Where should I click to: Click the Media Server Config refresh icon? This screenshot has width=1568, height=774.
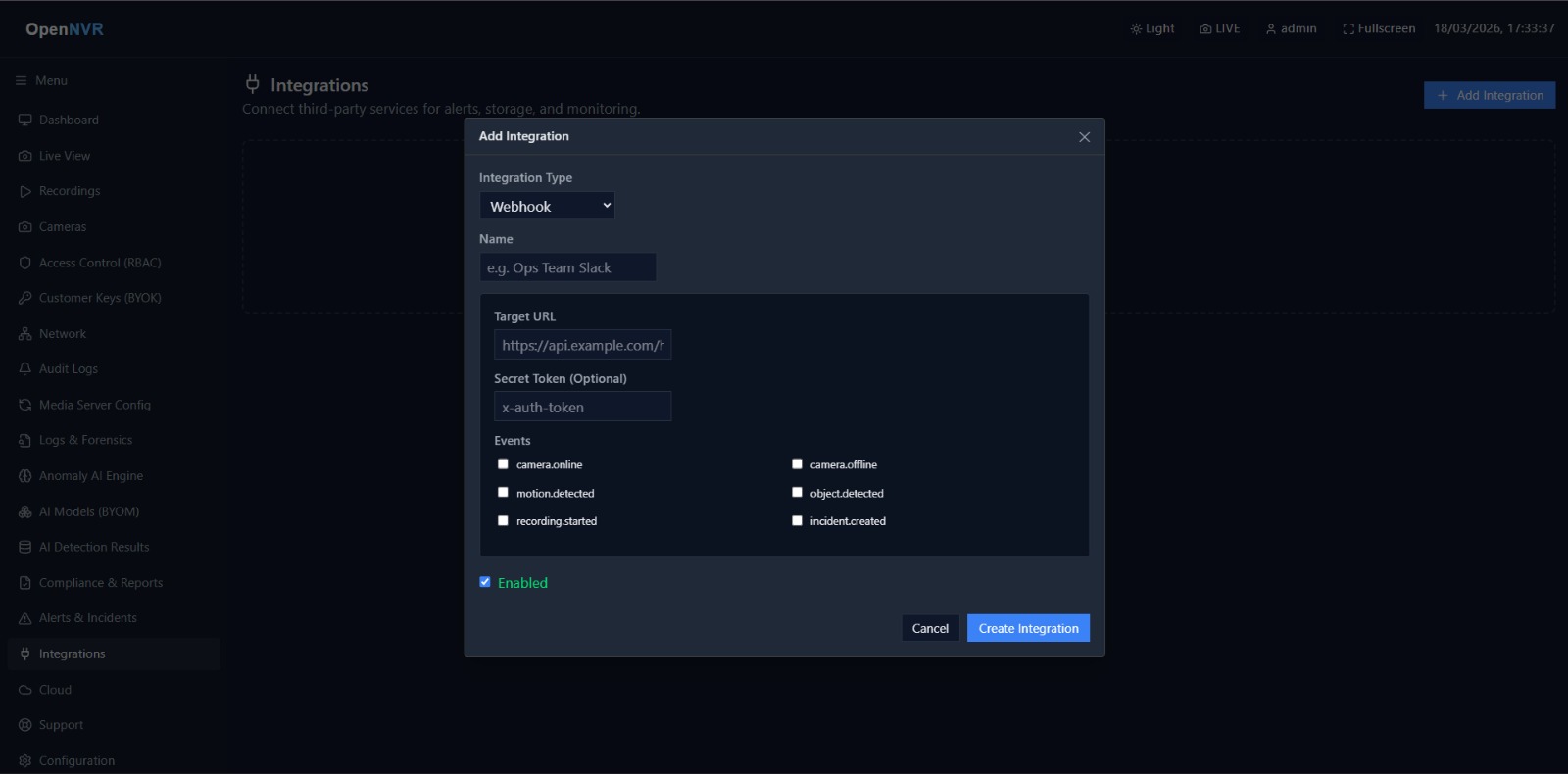click(25, 405)
